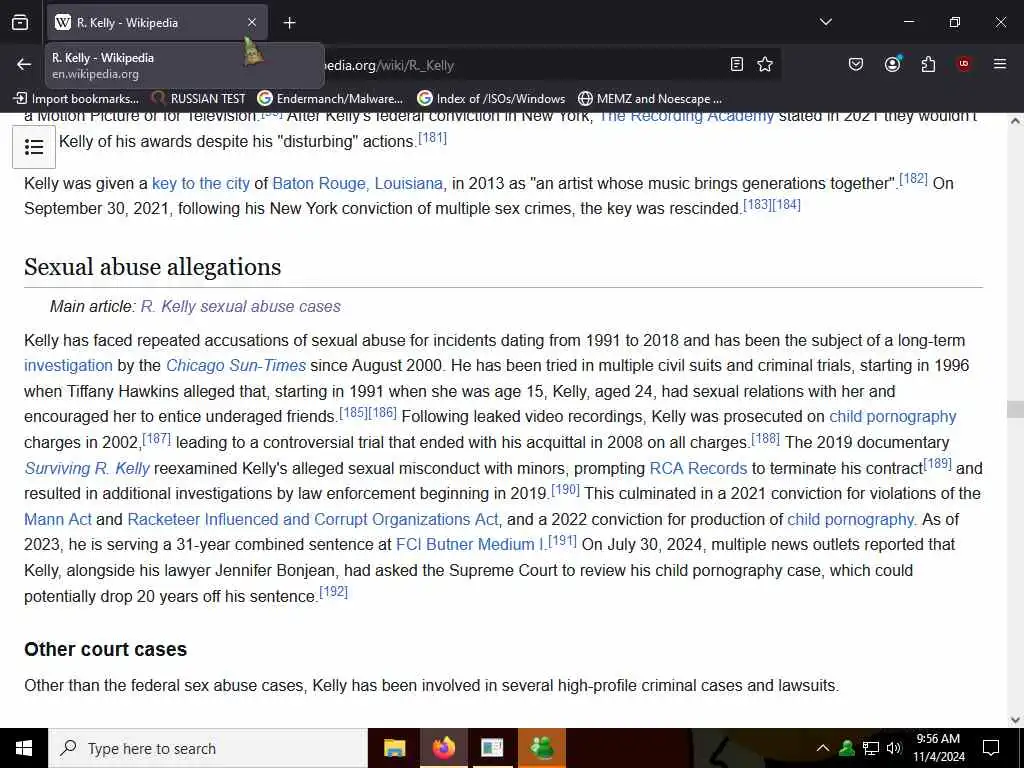Viewport: 1024px width, 768px height.
Task: Click the 'Sexual abuse allegations' heading
Action: pos(152,267)
